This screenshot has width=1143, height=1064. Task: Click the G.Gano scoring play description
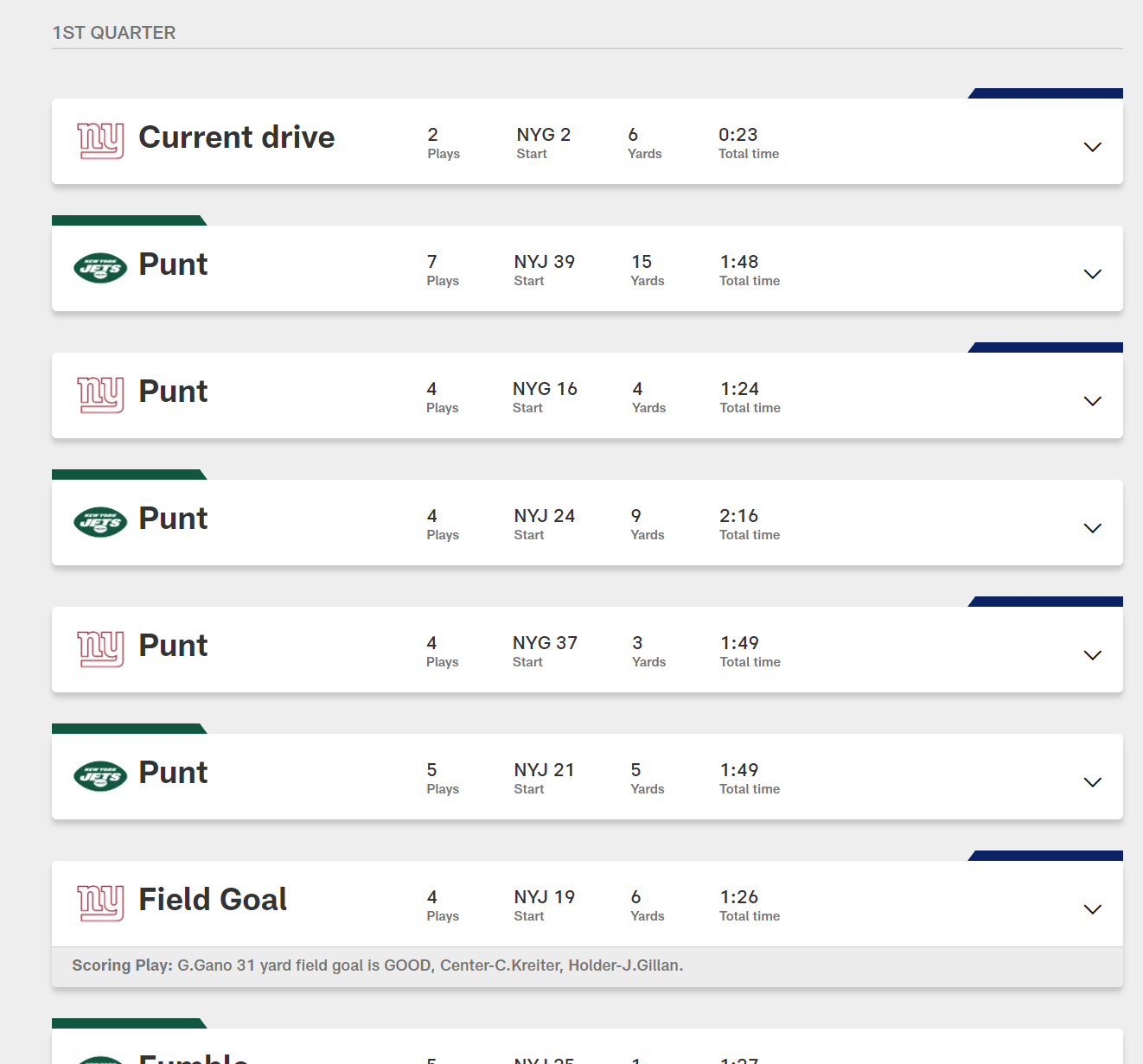(x=430, y=965)
